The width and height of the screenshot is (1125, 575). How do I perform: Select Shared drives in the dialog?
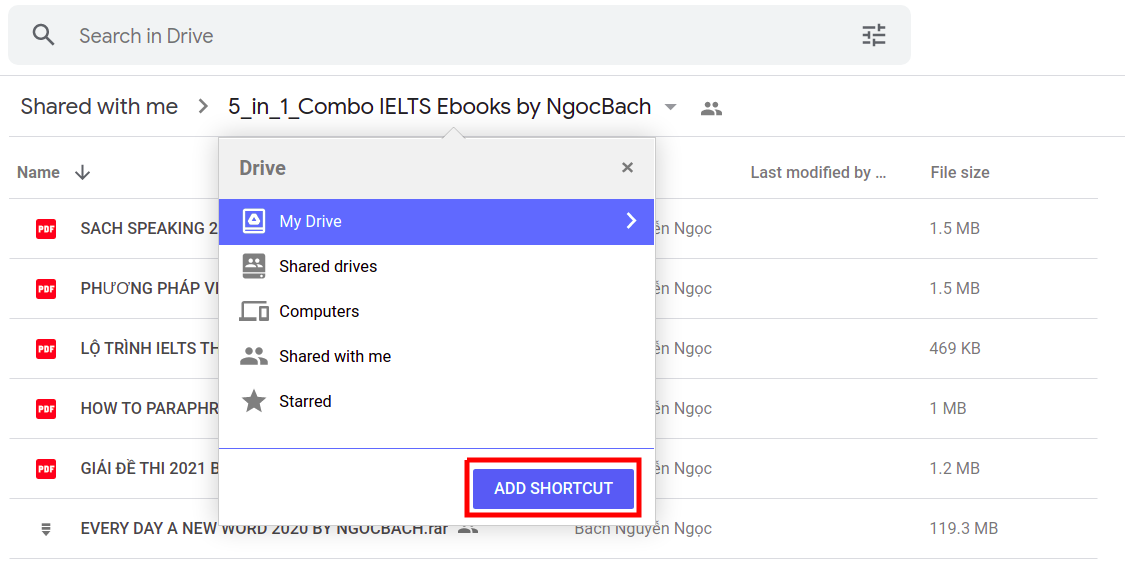436,266
